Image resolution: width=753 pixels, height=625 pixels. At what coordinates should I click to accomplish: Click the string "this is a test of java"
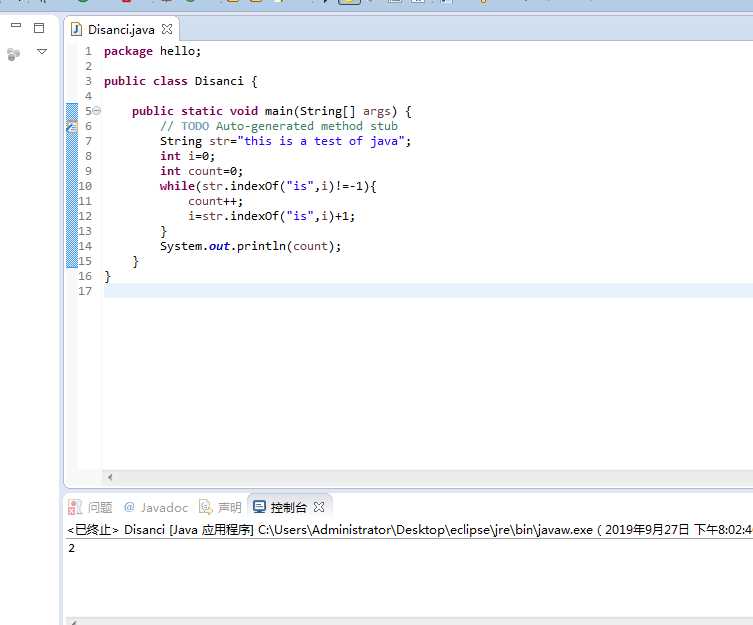321,141
